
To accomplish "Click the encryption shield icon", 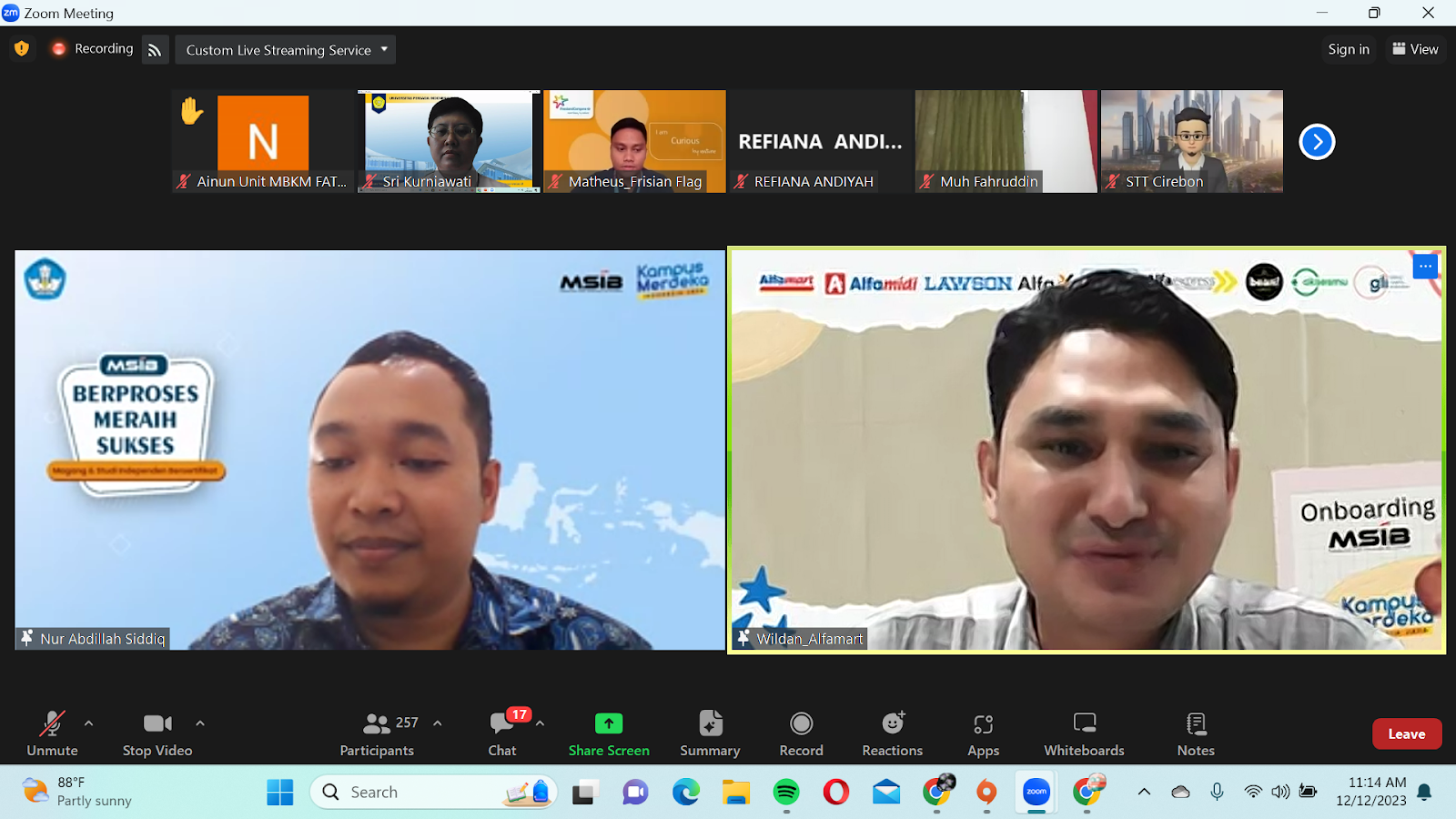I will pyautogui.click(x=22, y=48).
